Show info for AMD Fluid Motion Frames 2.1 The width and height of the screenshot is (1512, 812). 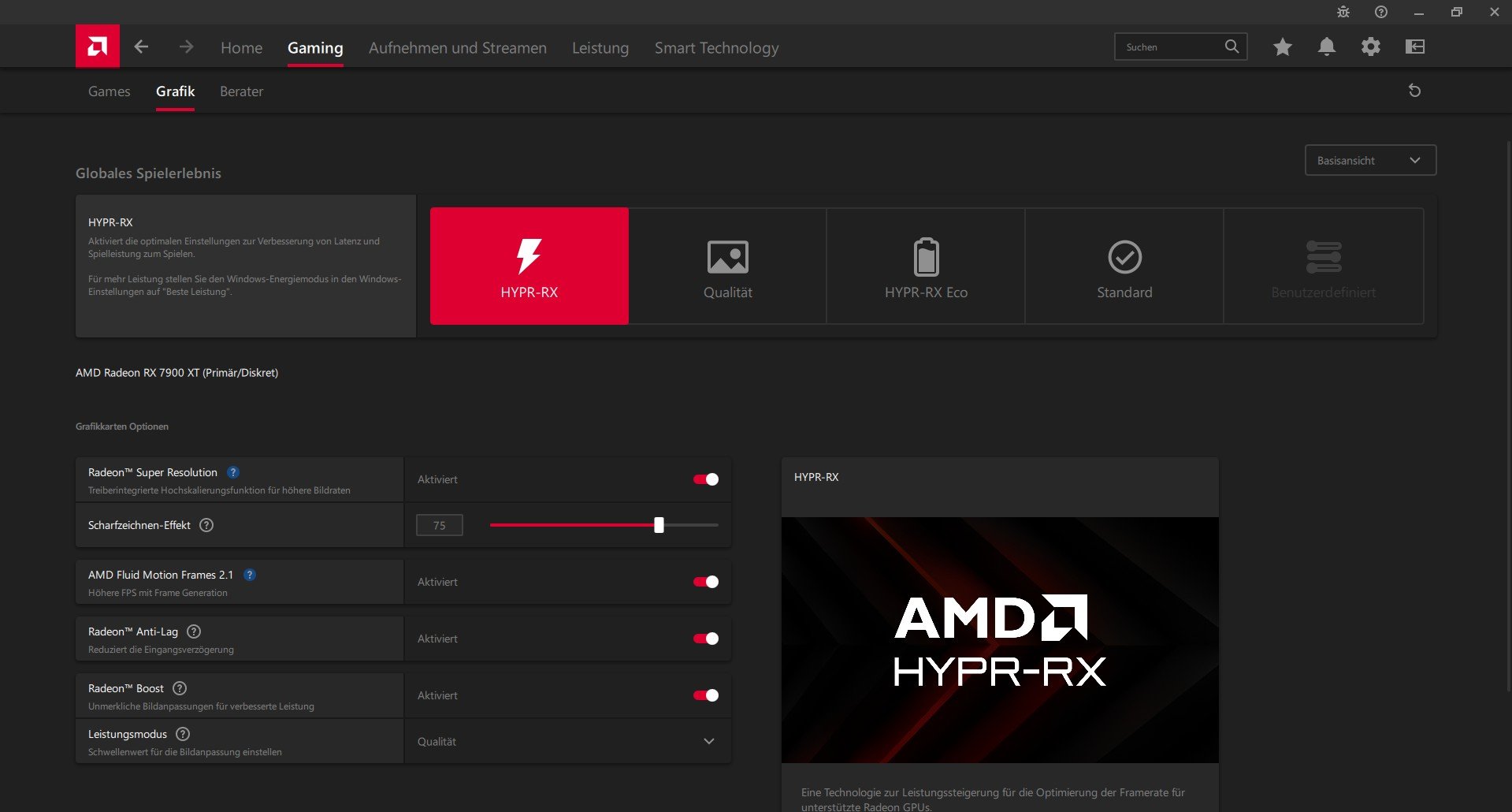tap(250, 575)
